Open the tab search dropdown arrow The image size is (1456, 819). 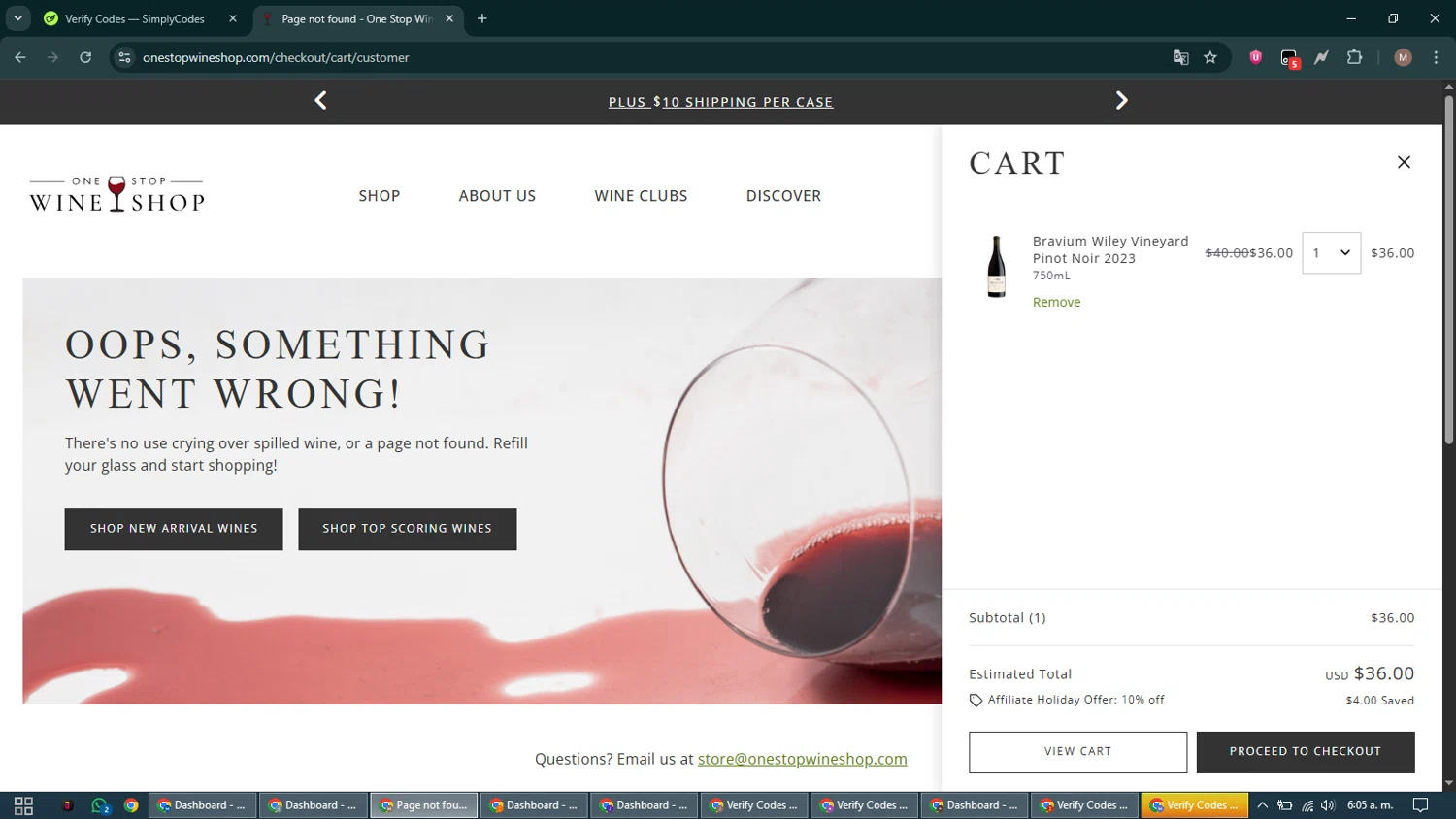pyautogui.click(x=17, y=18)
